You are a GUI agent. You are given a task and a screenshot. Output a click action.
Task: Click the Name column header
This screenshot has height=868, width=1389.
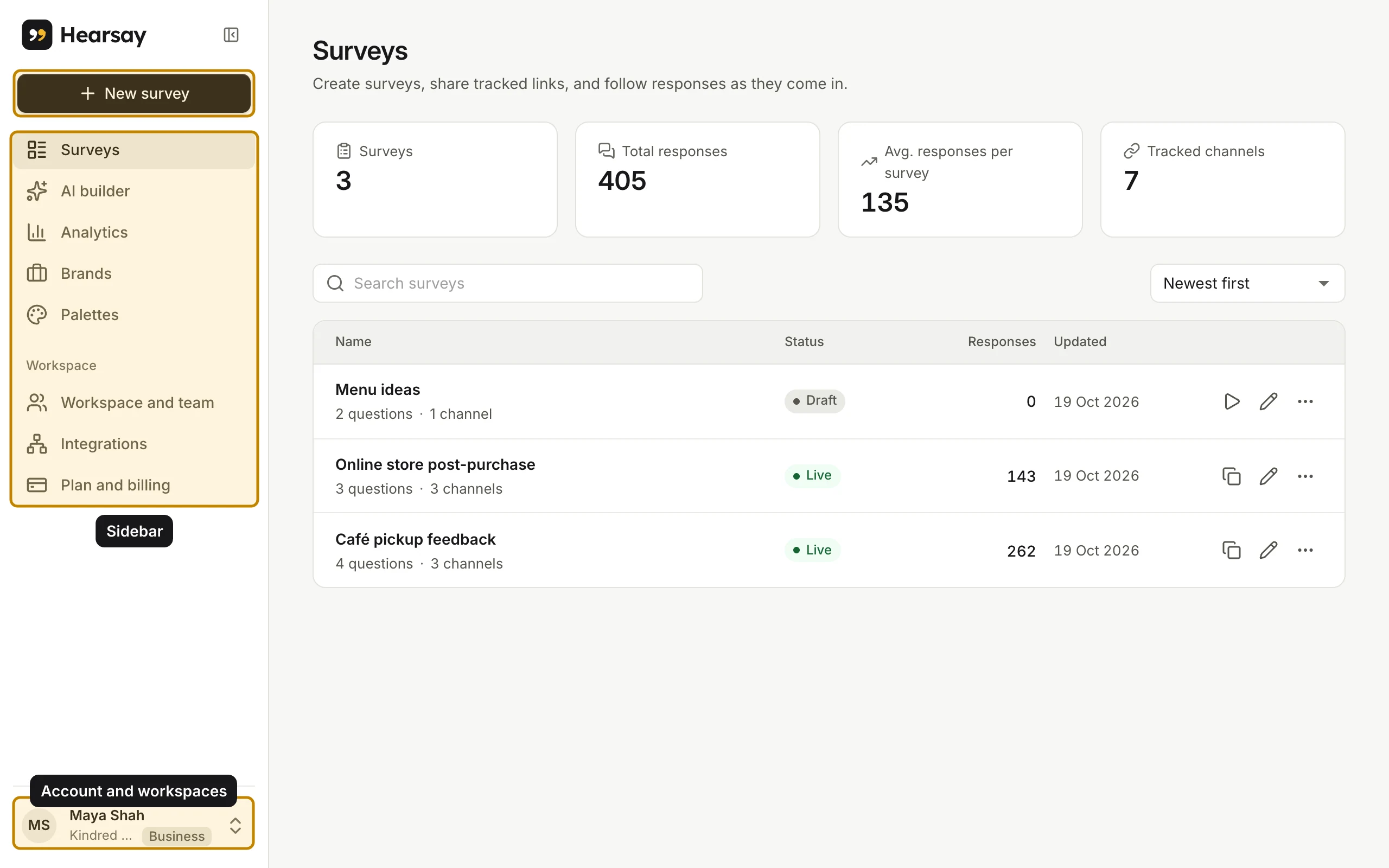[x=354, y=342]
